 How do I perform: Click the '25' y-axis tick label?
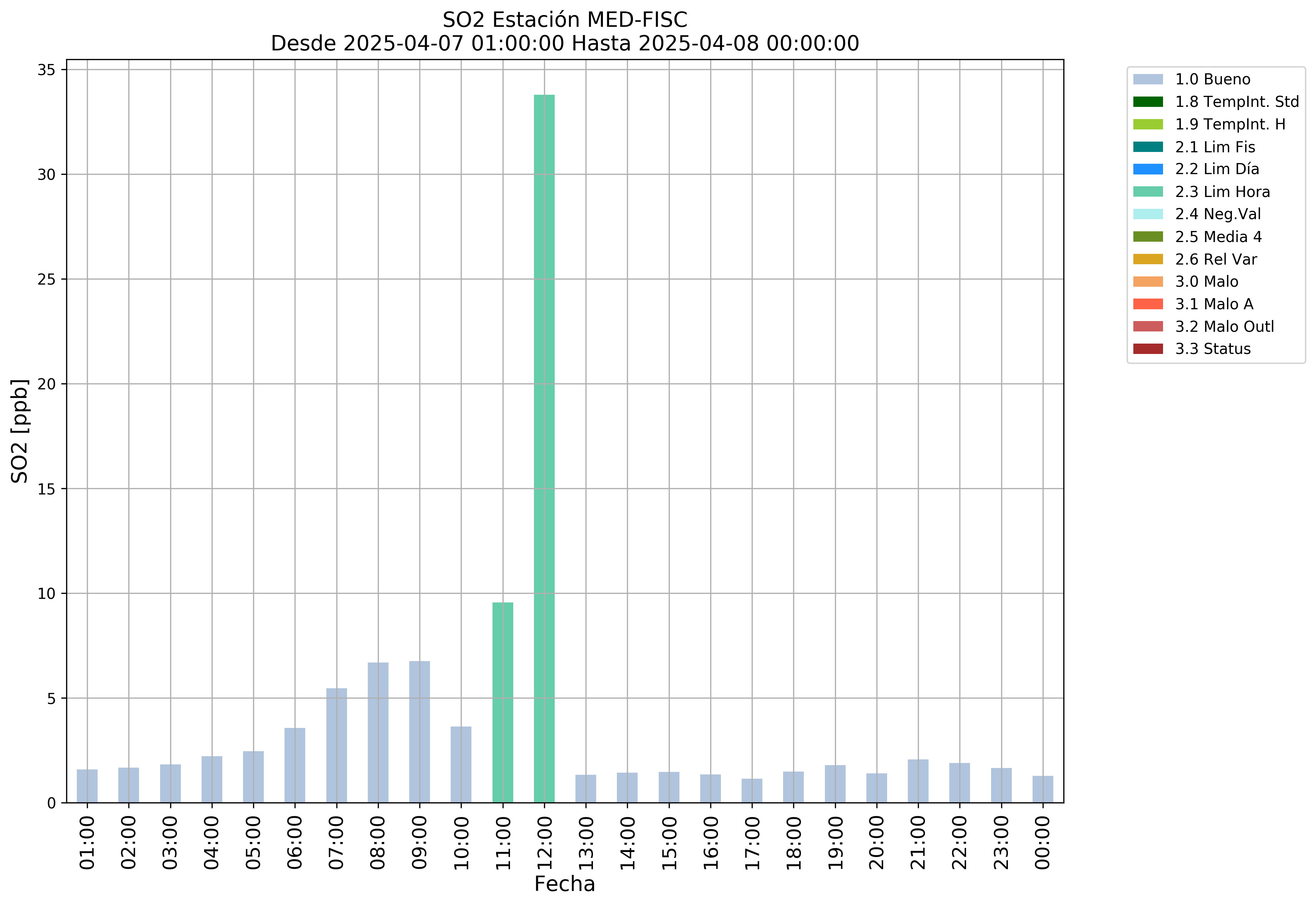46,279
